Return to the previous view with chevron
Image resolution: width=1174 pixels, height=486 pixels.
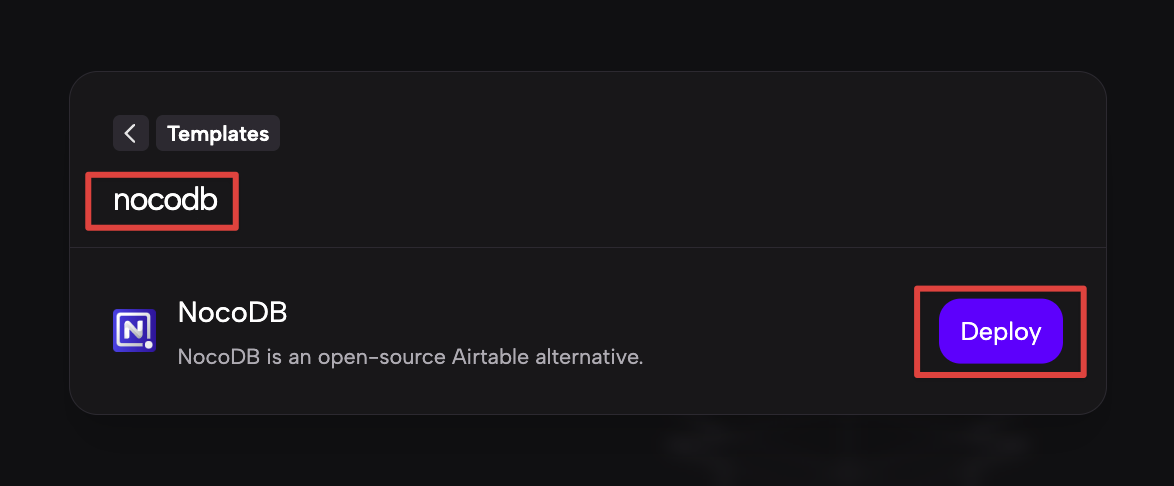click(130, 133)
